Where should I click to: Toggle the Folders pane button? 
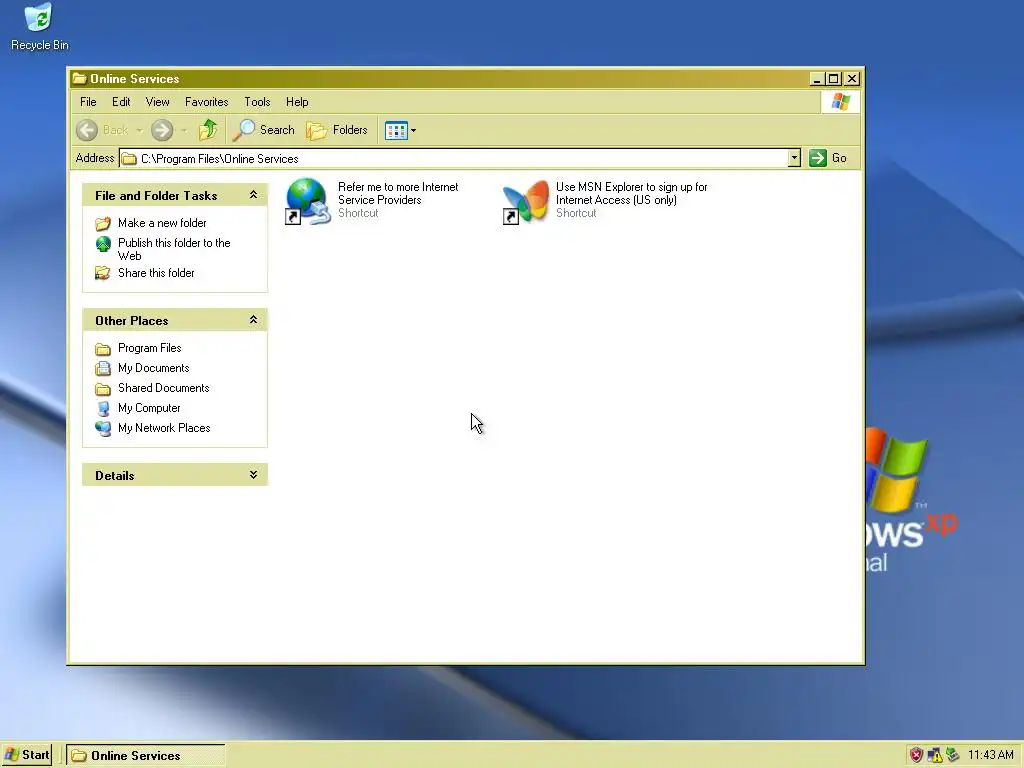337,130
